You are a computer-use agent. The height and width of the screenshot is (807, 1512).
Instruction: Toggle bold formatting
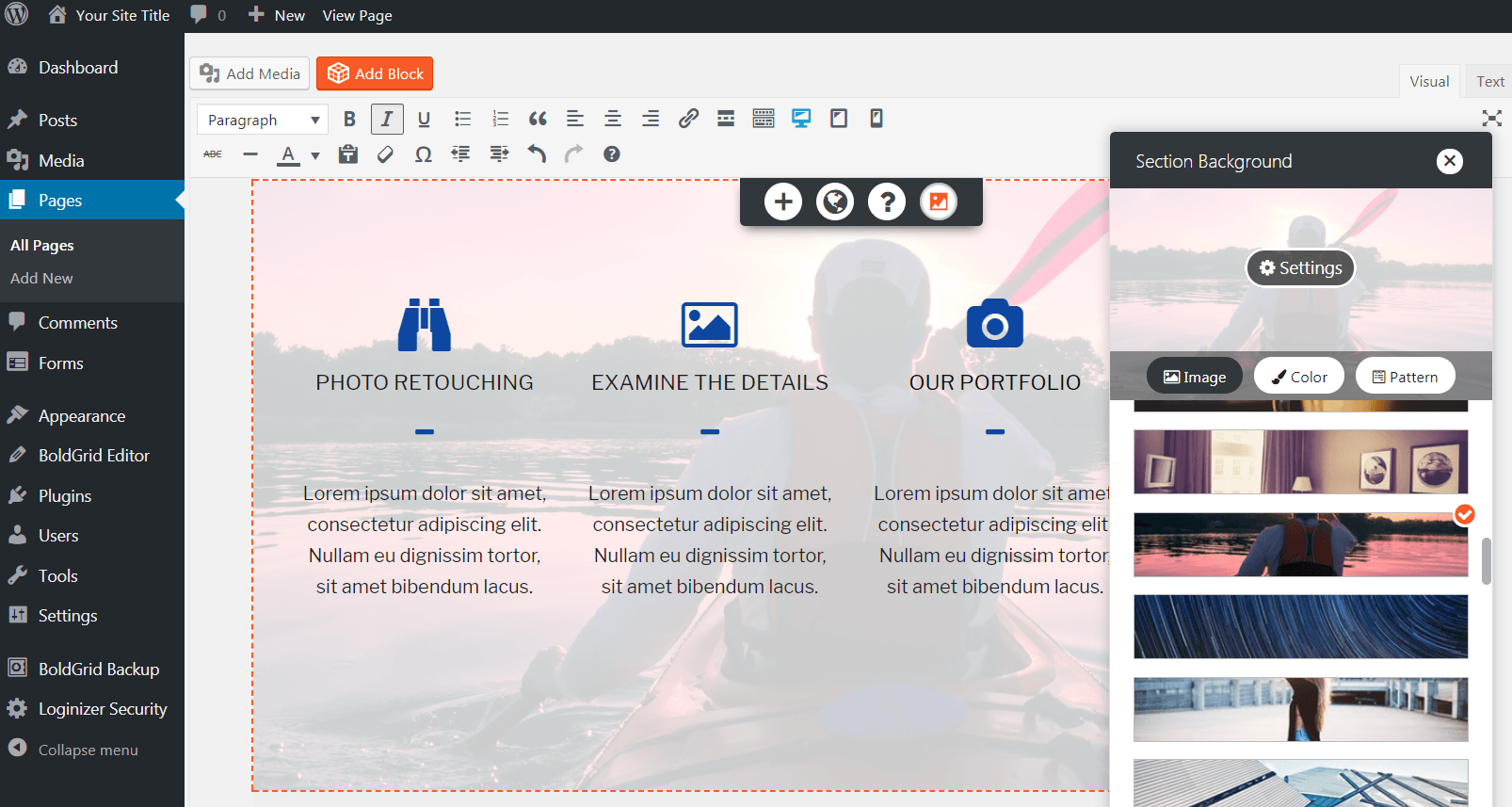click(349, 119)
